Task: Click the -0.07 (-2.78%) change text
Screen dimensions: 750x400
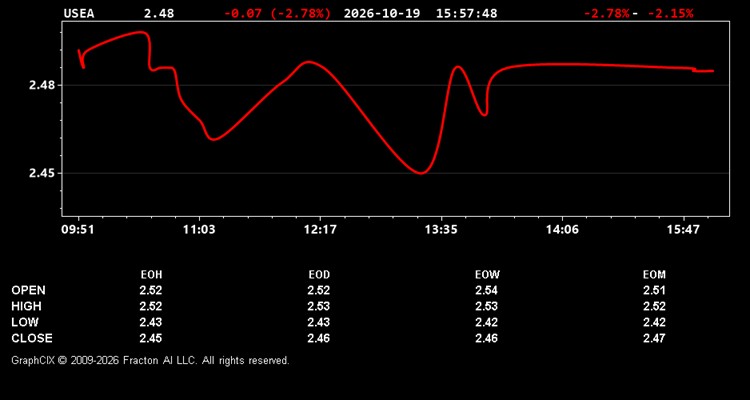Action: 277,13
